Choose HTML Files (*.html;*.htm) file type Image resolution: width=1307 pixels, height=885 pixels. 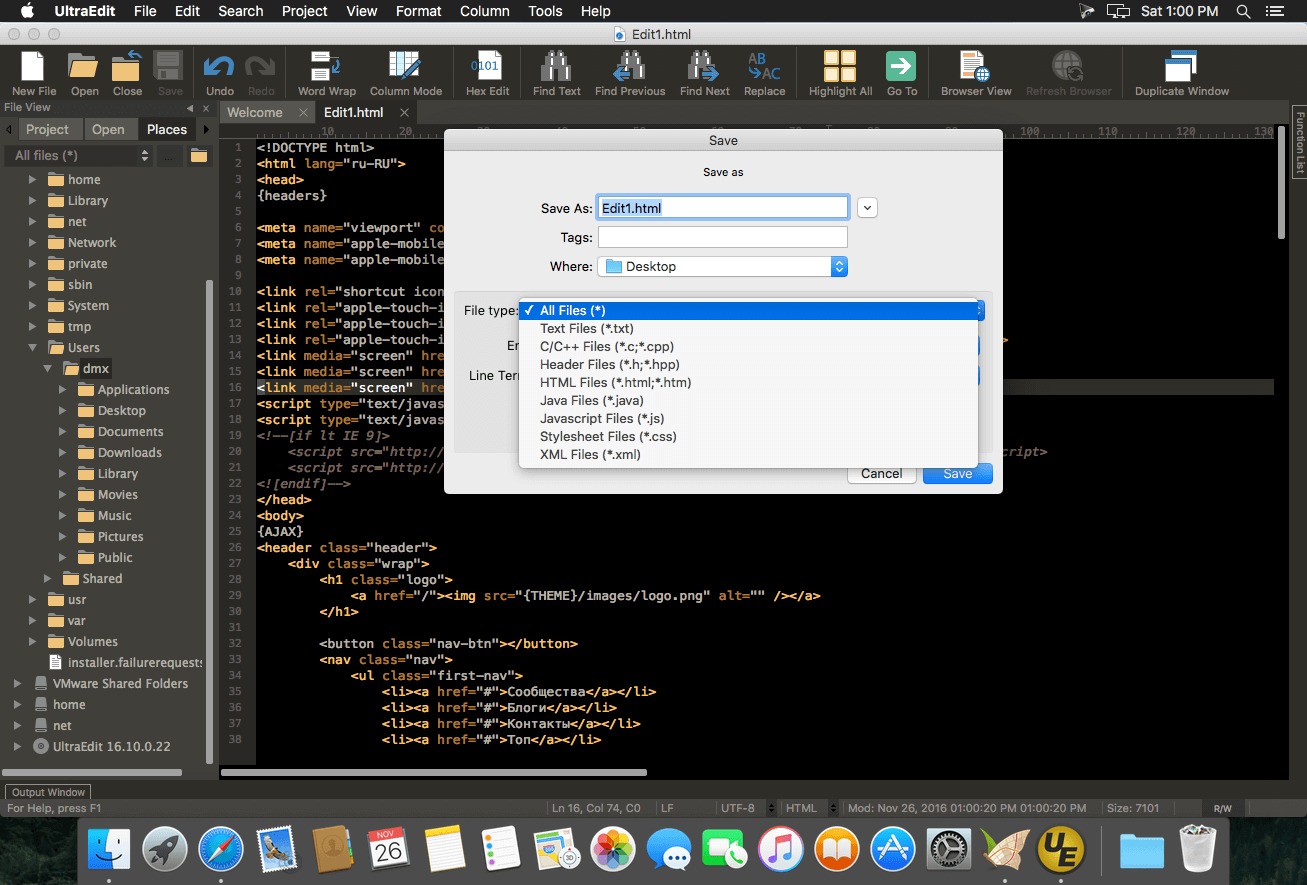615,382
